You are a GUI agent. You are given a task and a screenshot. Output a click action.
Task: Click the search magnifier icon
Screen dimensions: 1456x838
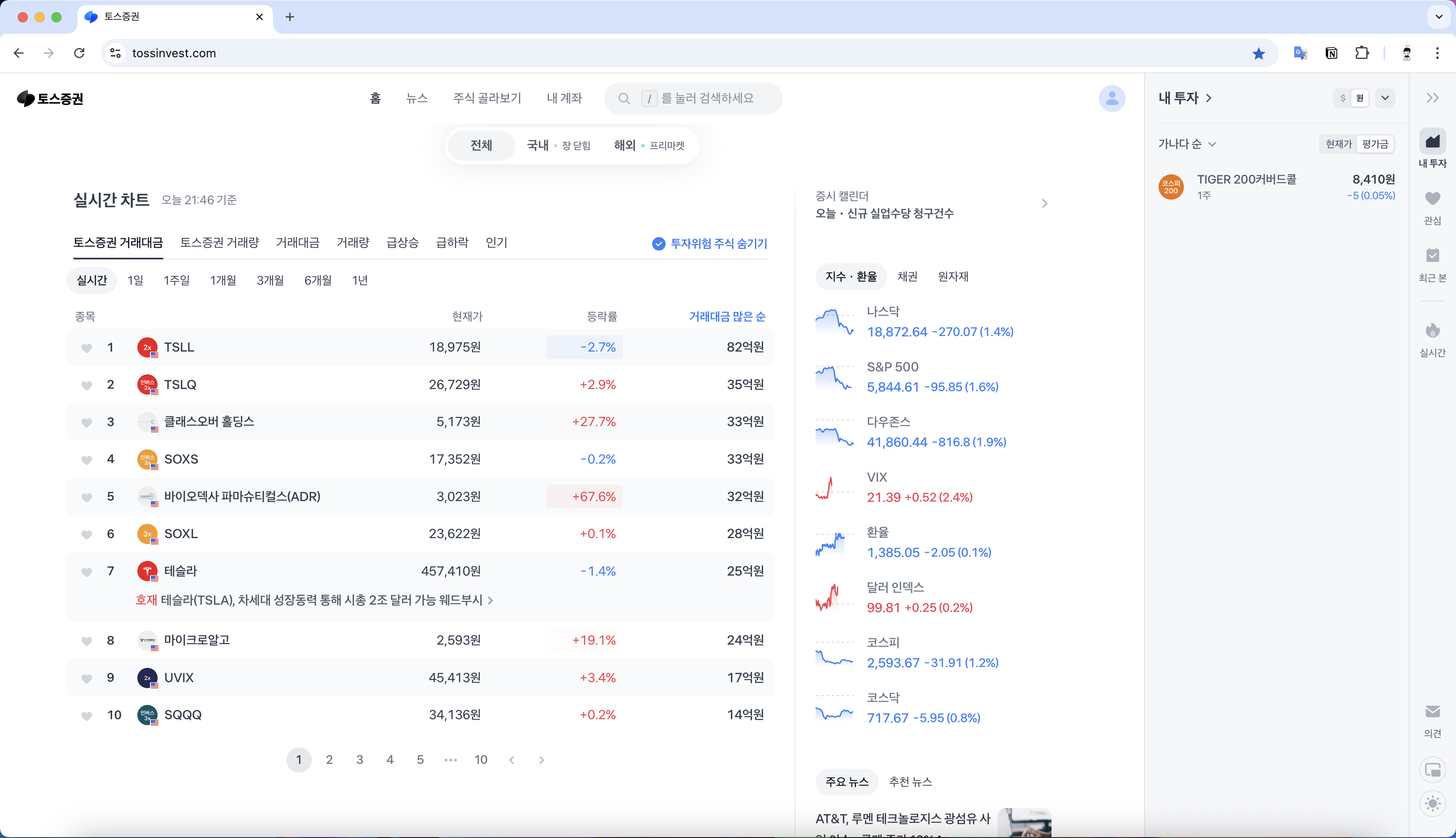624,99
